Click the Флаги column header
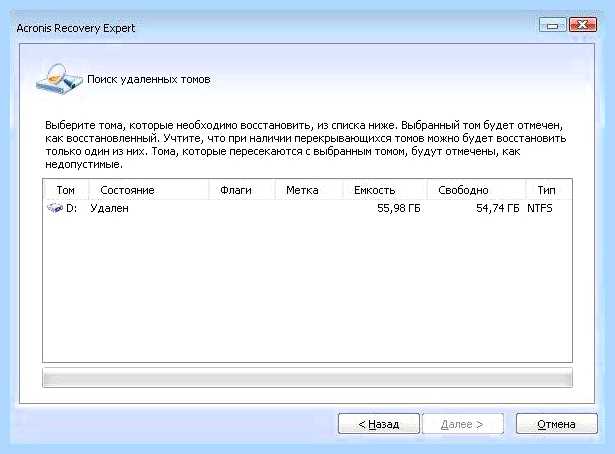615x454 pixels. pos(242,190)
